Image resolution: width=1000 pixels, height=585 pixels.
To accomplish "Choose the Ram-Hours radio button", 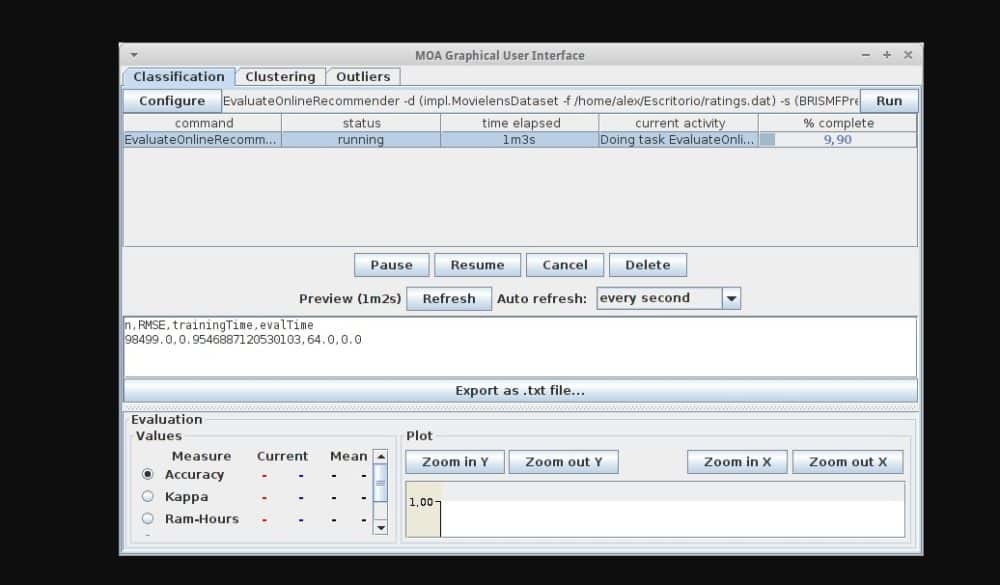I will (x=148, y=519).
